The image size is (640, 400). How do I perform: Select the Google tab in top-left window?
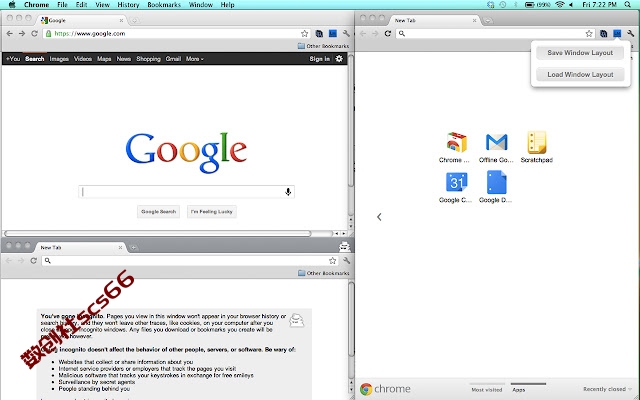click(x=82, y=20)
